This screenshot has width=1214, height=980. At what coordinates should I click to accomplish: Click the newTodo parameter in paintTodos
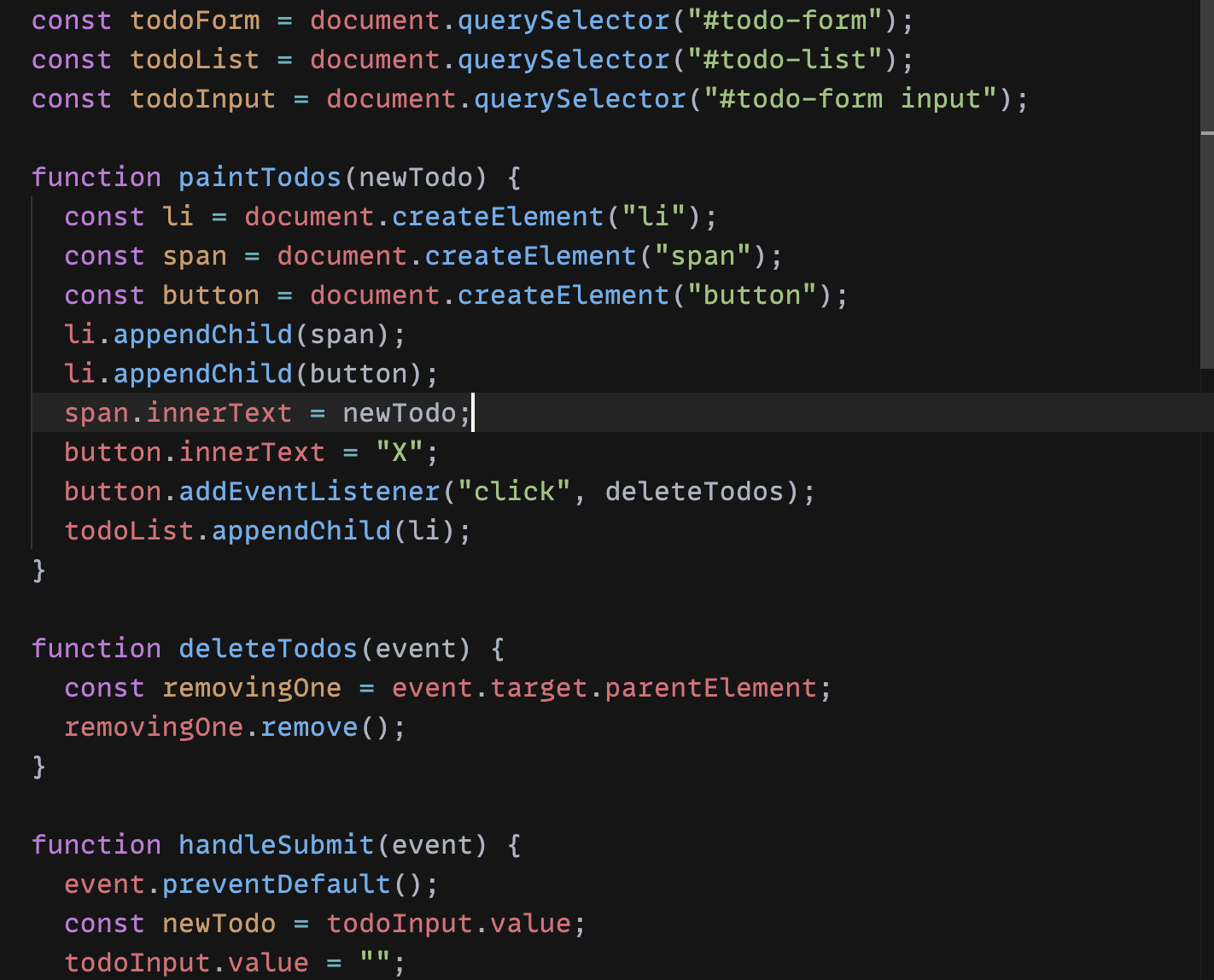pos(415,178)
